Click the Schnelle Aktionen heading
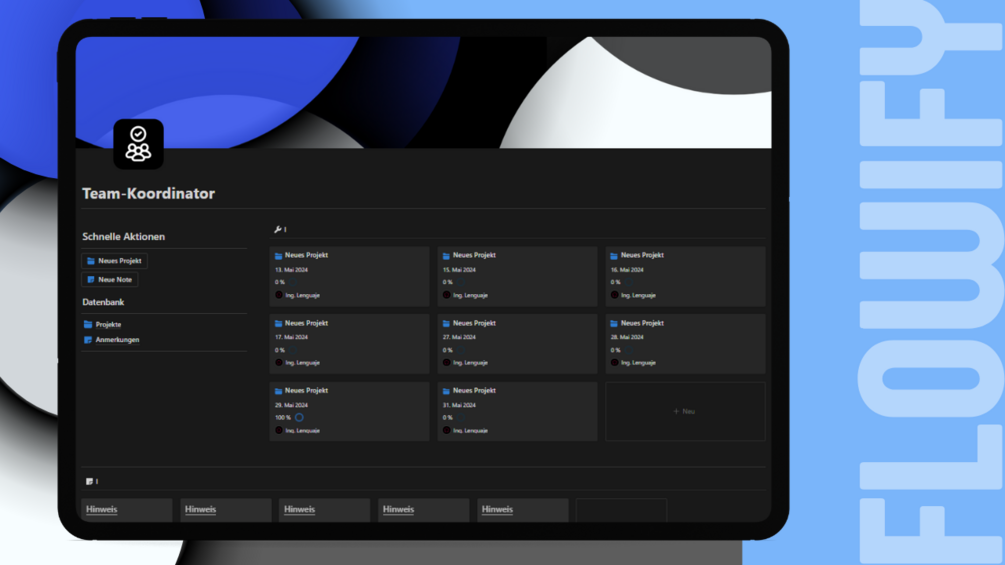The height and width of the screenshot is (565, 1005). pyautogui.click(x=124, y=236)
